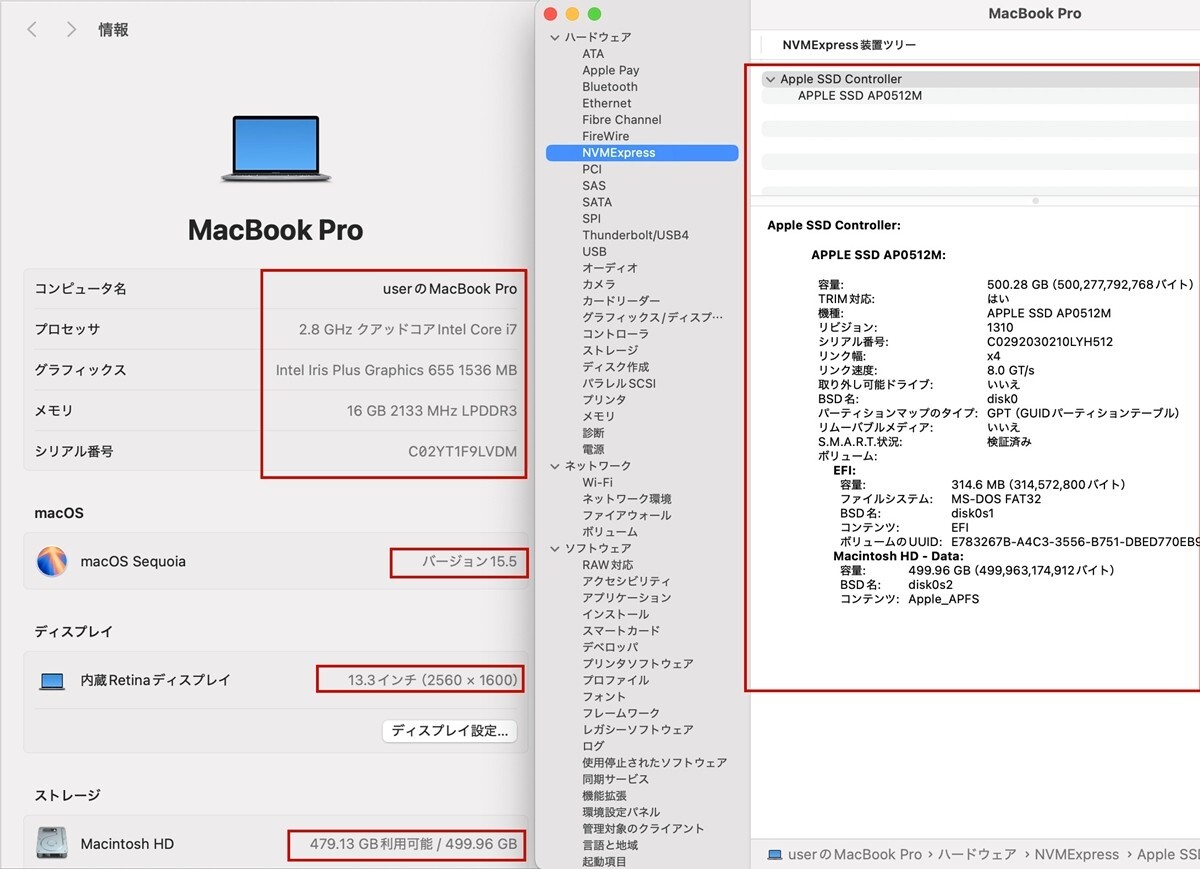1200x869 pixels.
Task: Click computer icon in bottom path bar
Action: 775,855
